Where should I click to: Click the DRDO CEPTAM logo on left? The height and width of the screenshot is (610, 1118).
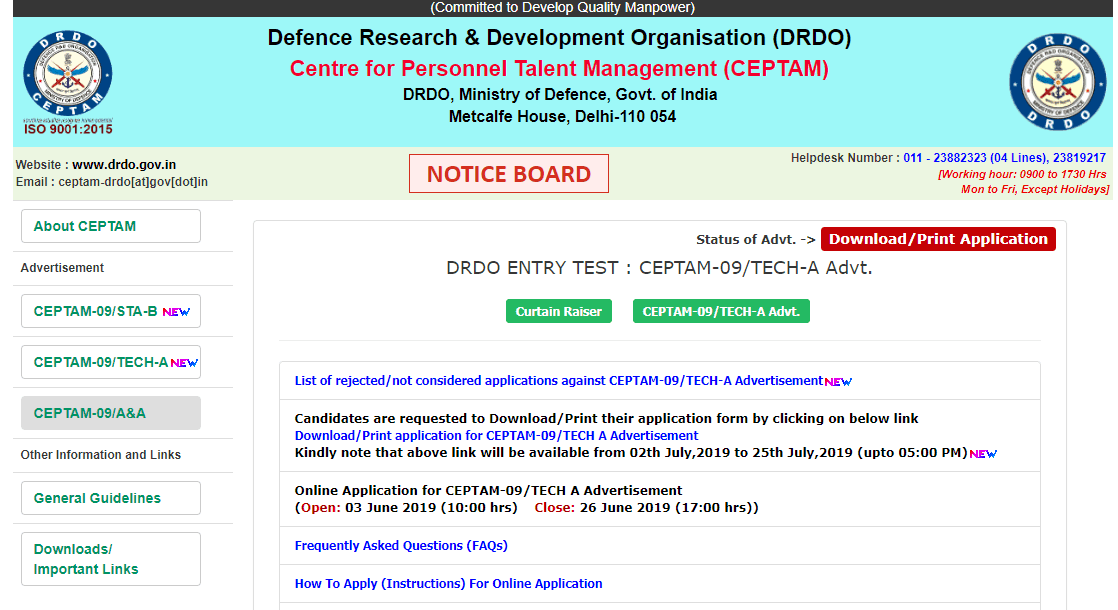tap(67, 82)
